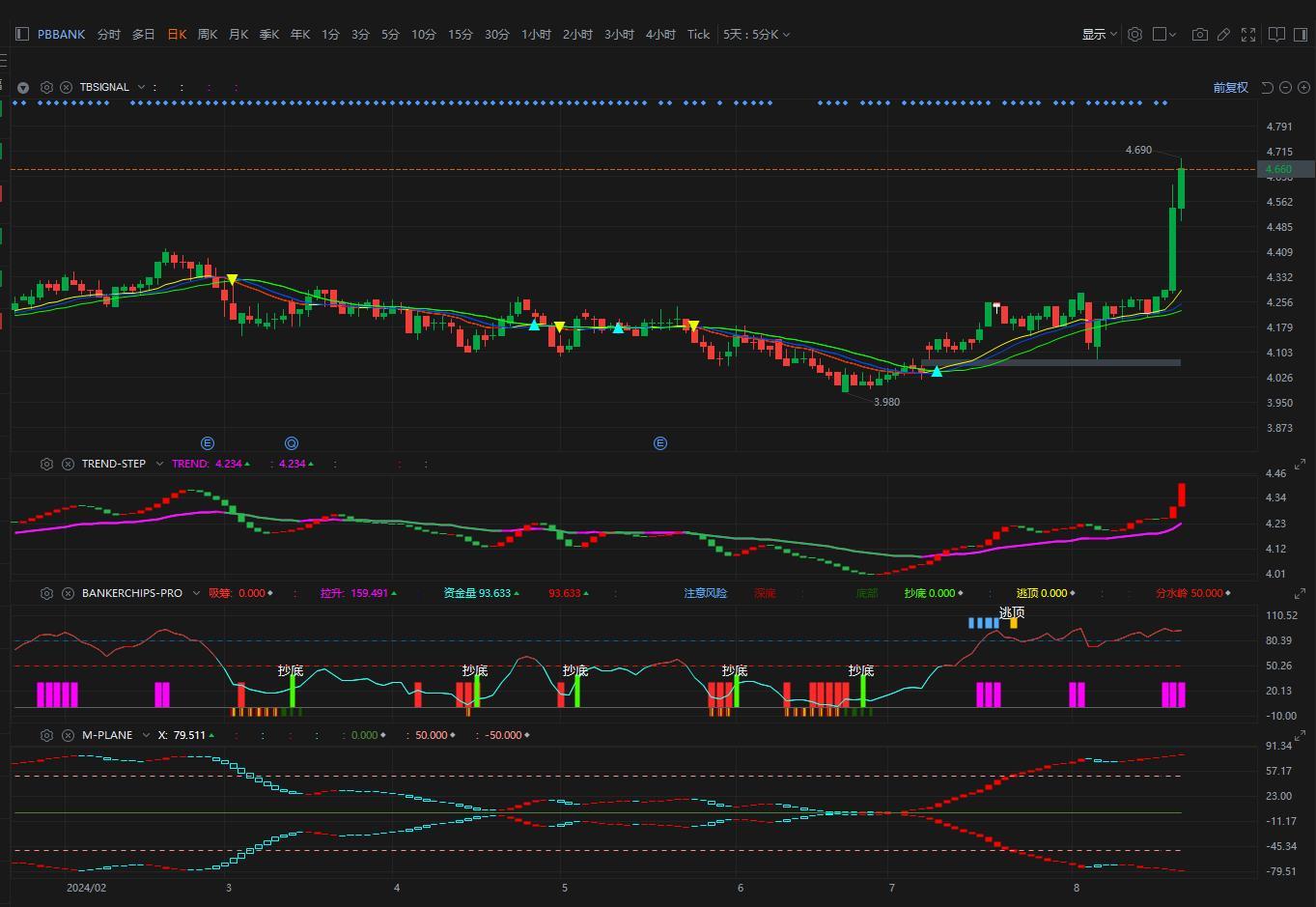Click the PBBANK stock symbol

pyautogui.click(x=61, y=34)
